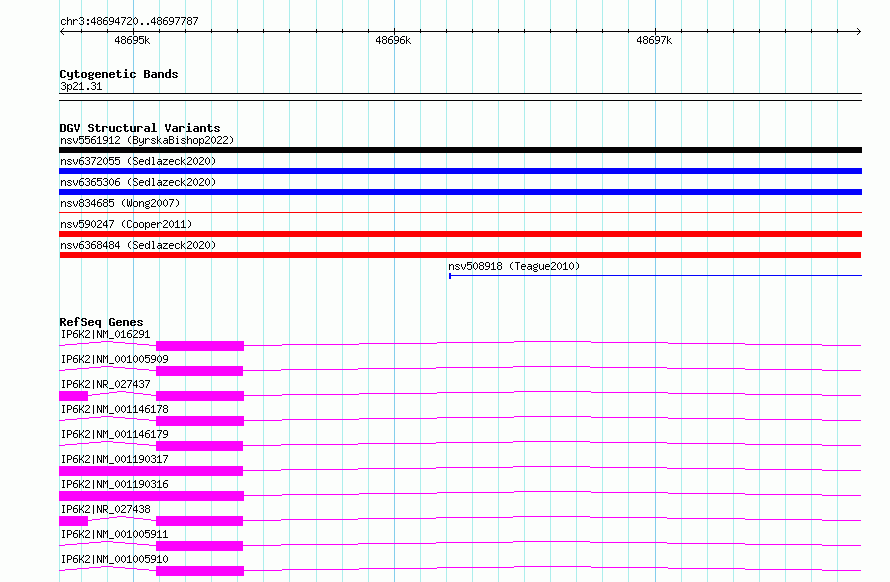
Task: Click label nsv508918 (Teague2010)
Action: pyautogui.click(x=514, y=266)
